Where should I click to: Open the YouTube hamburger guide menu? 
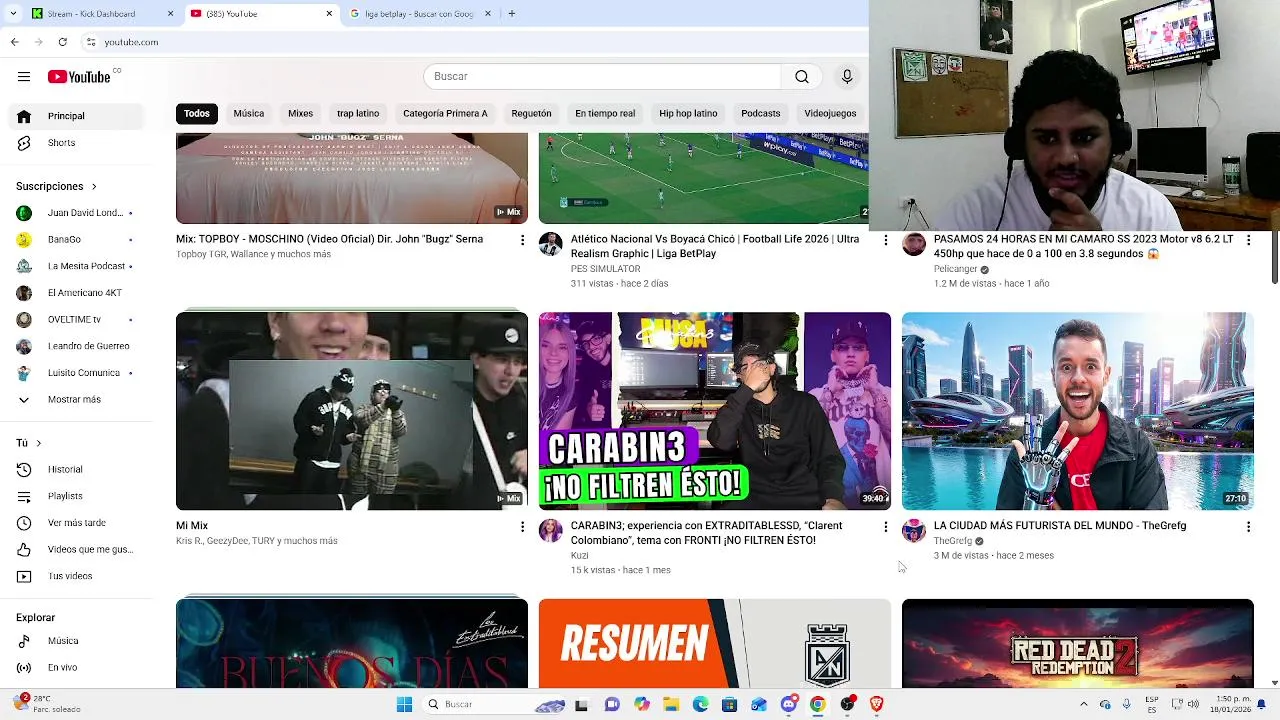(x=24, y=77)
